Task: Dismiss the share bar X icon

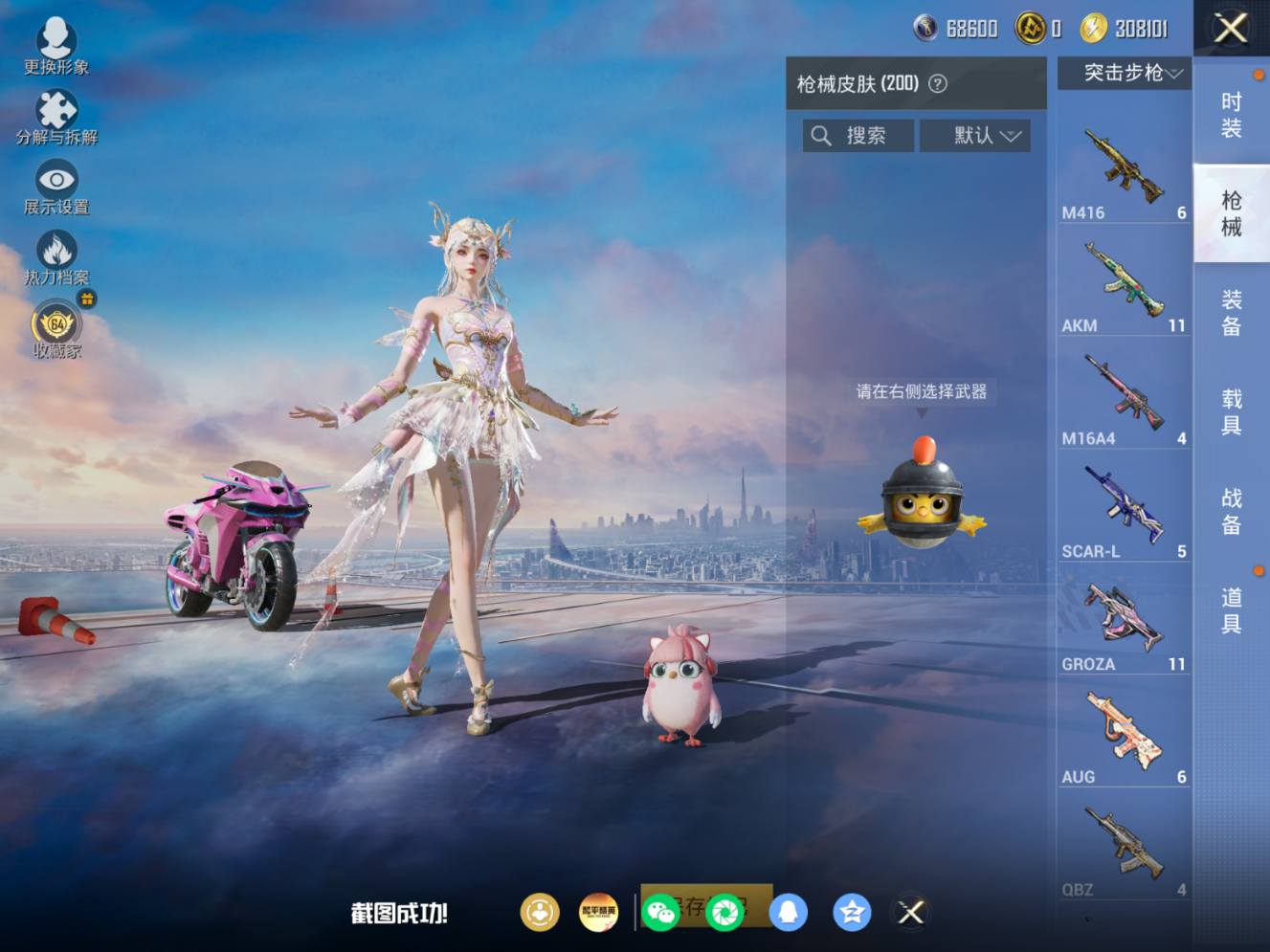Action: [910, 913]
